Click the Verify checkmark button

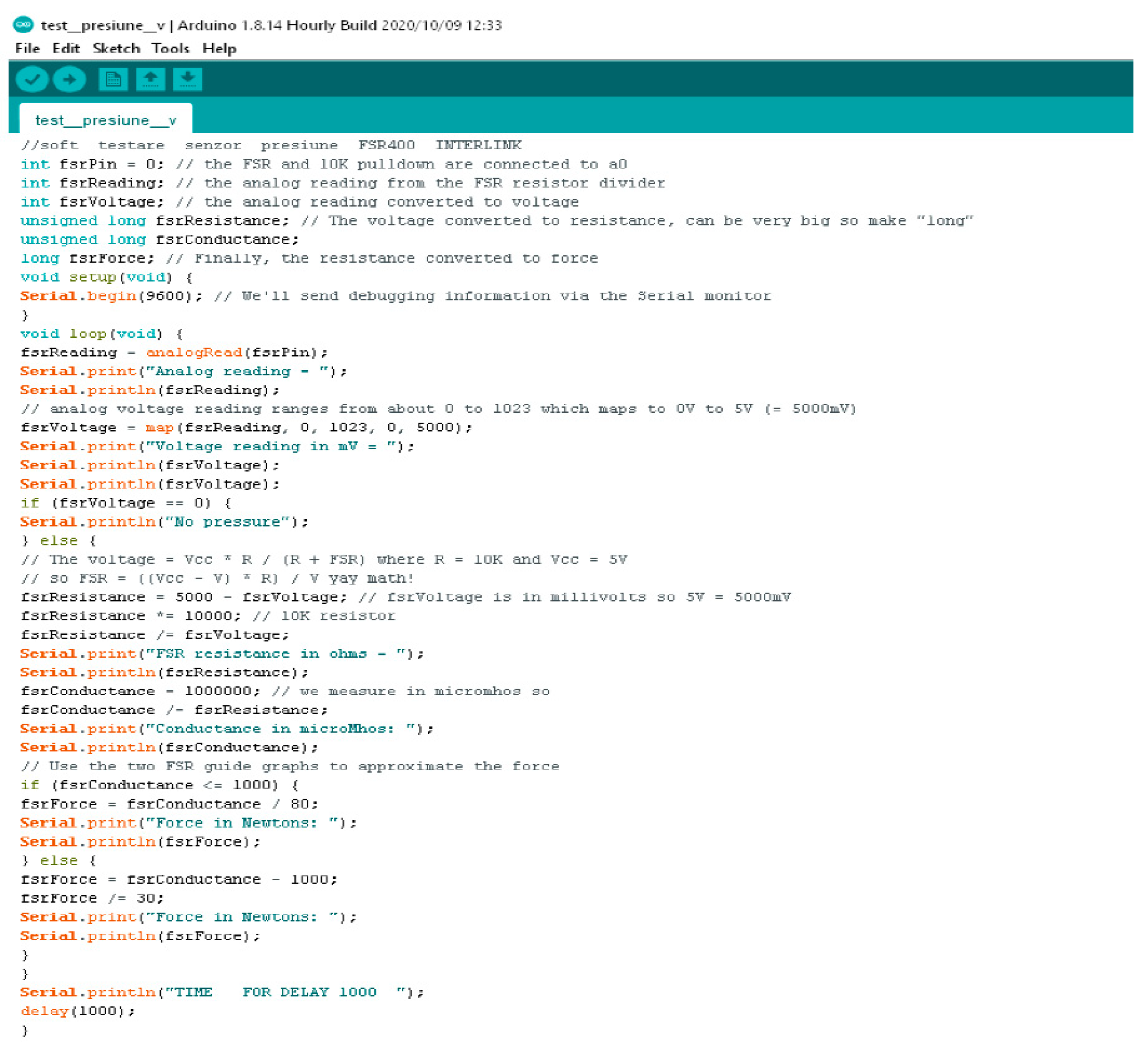point(32,79)
